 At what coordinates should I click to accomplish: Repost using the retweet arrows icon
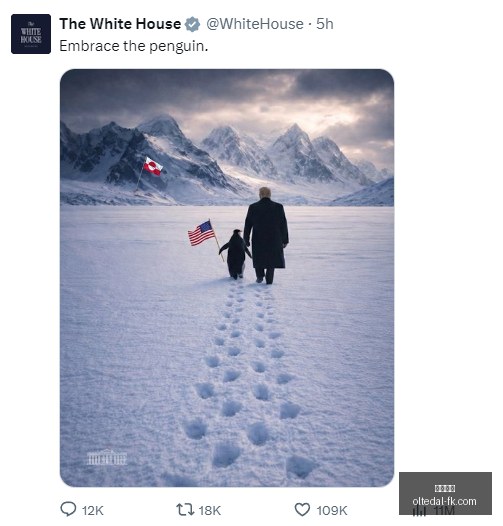[x=185, y=510]
